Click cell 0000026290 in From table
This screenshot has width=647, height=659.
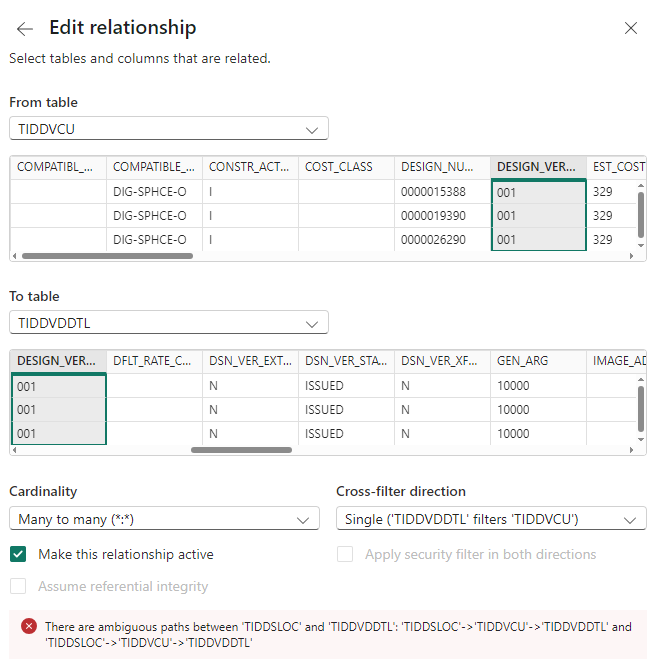[x=442, y=240]
